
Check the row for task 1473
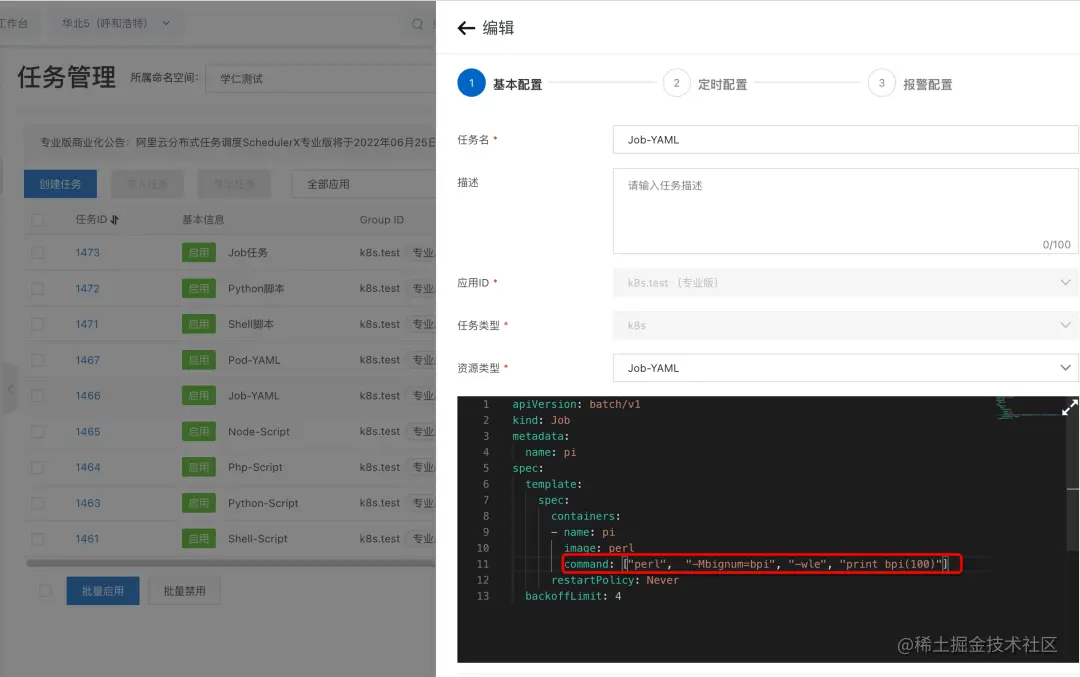(37, 253)
